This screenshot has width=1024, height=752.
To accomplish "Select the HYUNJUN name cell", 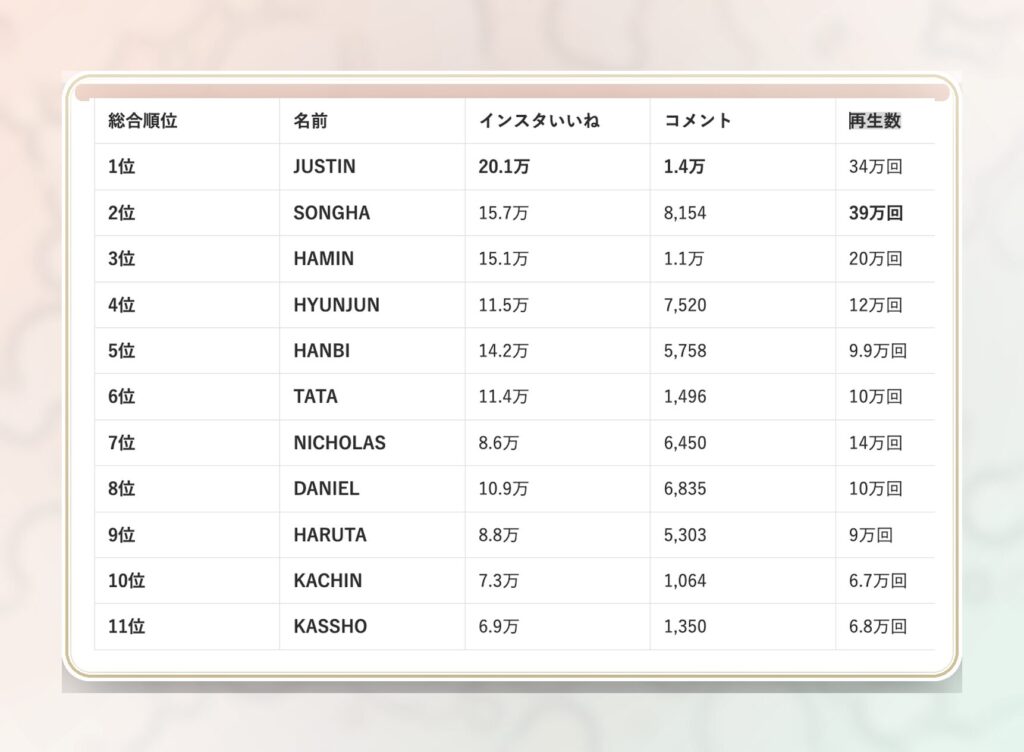I will point(336,305).
